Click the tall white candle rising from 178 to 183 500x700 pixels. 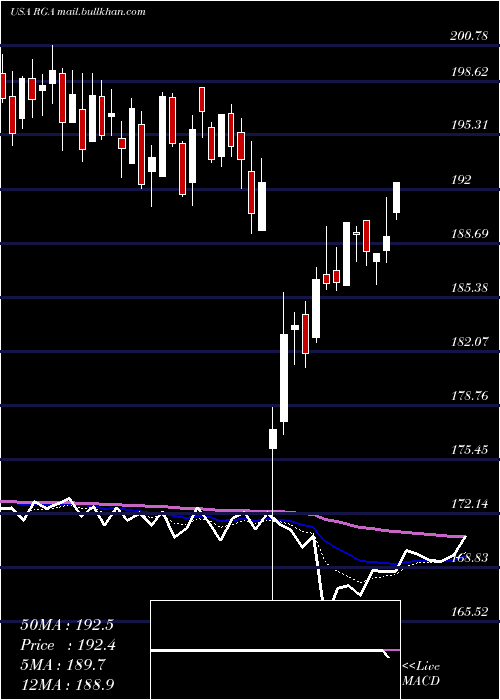tap(283, 378)
